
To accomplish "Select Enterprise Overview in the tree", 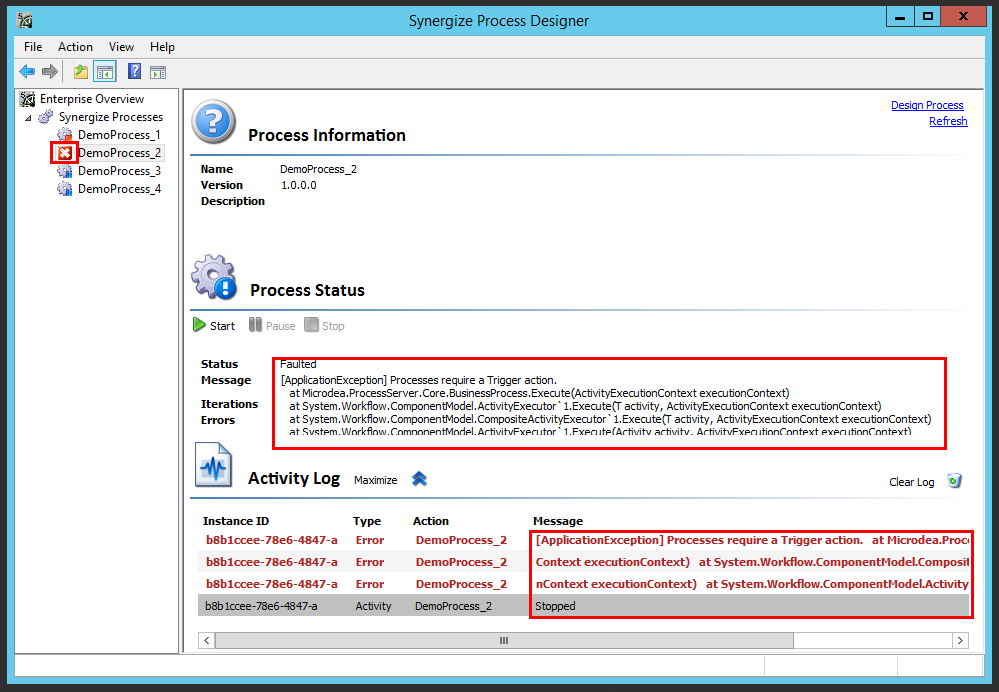I will [92, 99].
